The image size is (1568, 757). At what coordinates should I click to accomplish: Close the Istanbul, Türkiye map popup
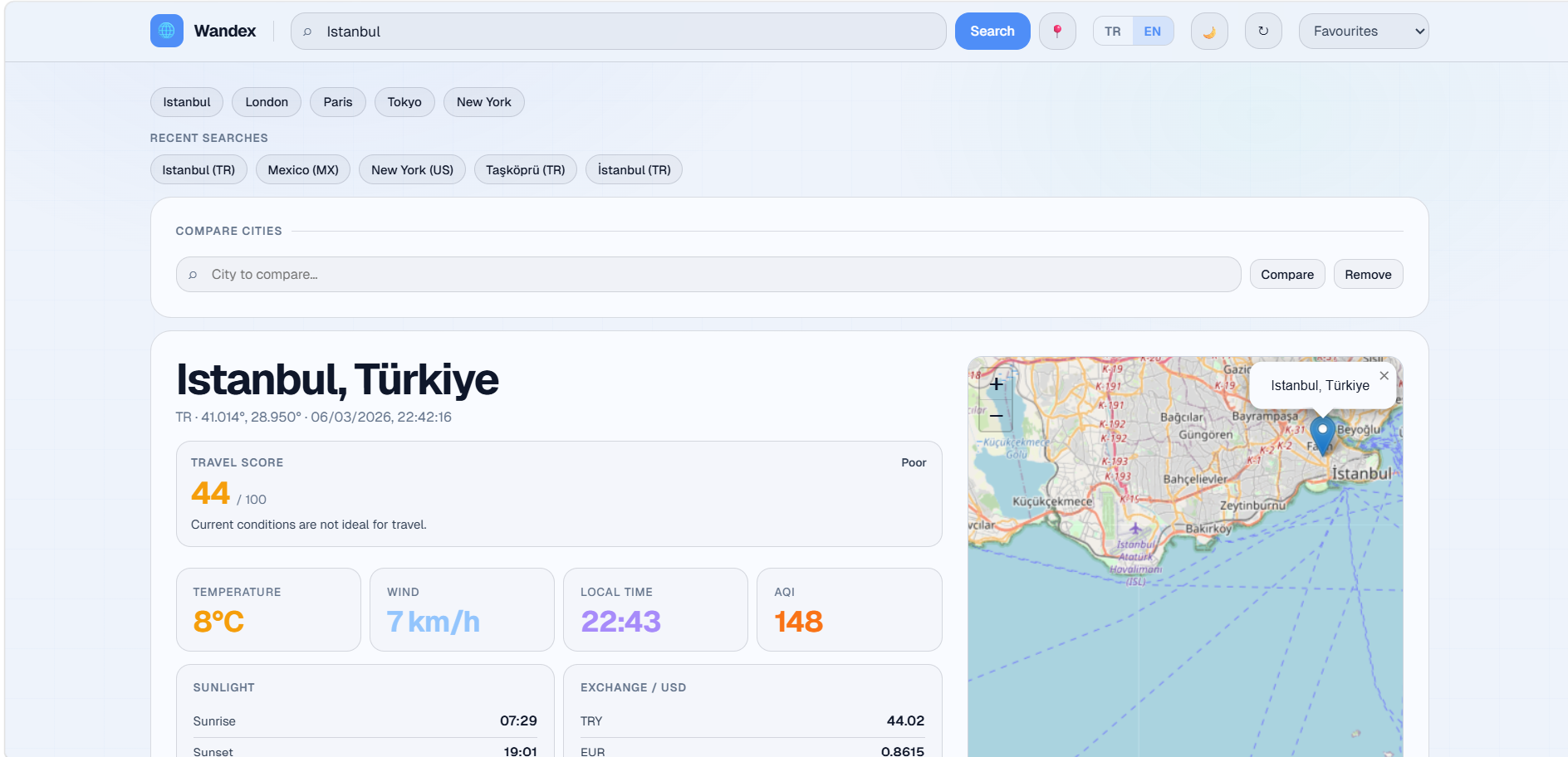1384,376
